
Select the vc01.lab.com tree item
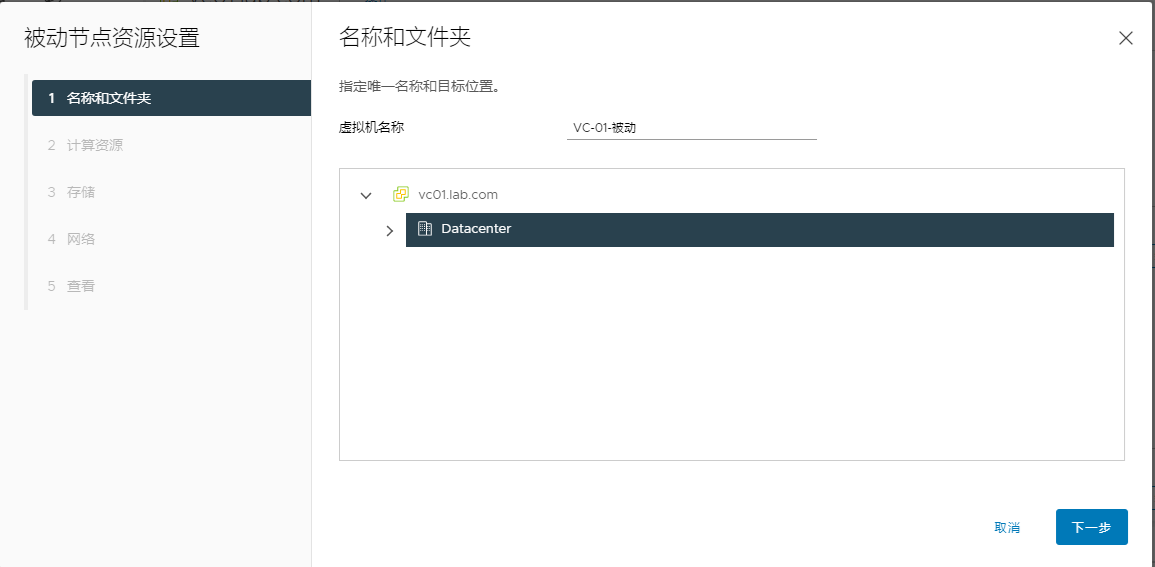pyautogui.click(x=457, y=195)
